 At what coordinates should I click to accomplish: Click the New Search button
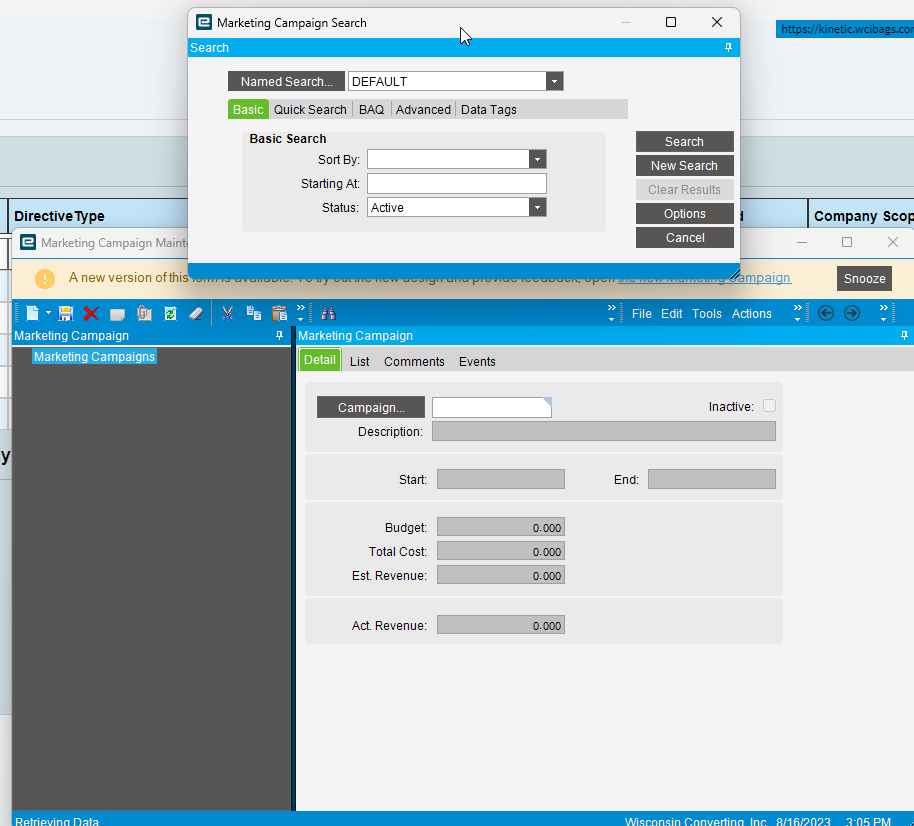tap(684, 166)
